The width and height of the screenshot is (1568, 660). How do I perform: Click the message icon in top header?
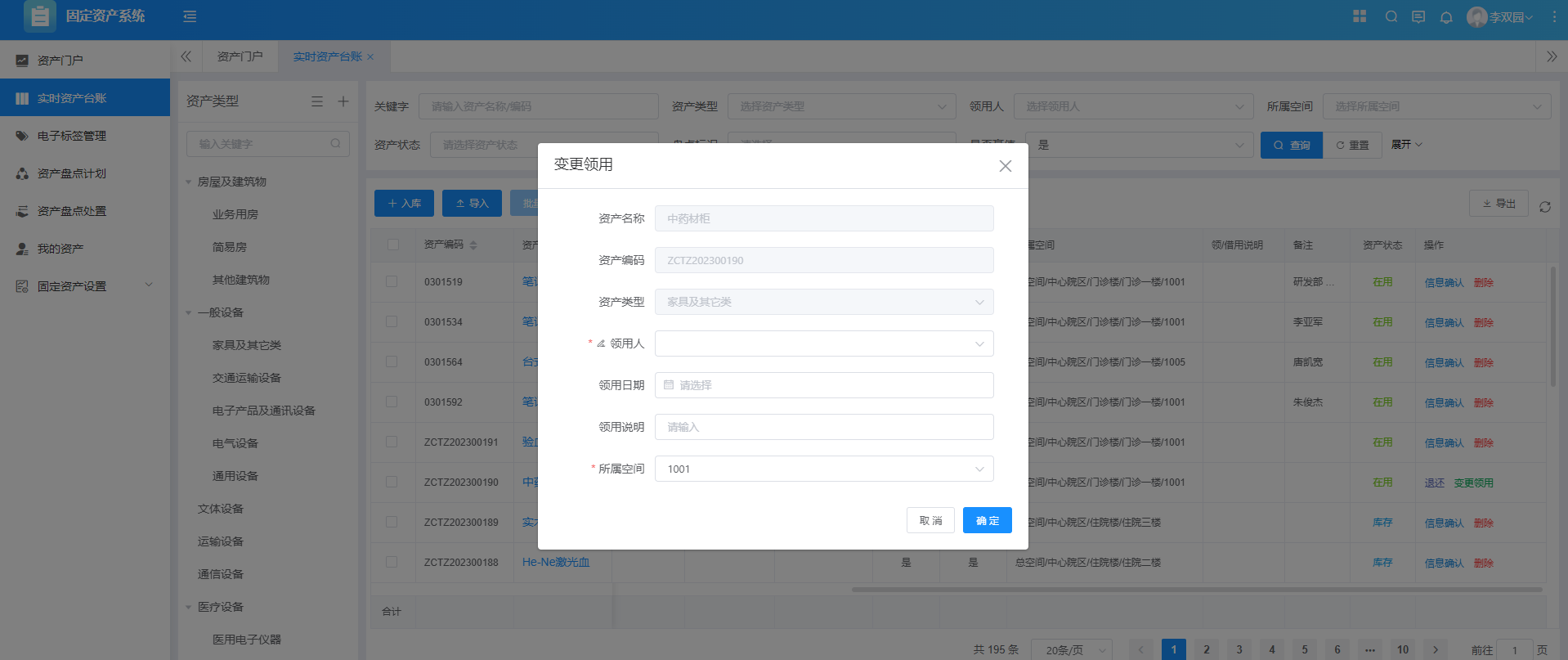pos(1418,17)
